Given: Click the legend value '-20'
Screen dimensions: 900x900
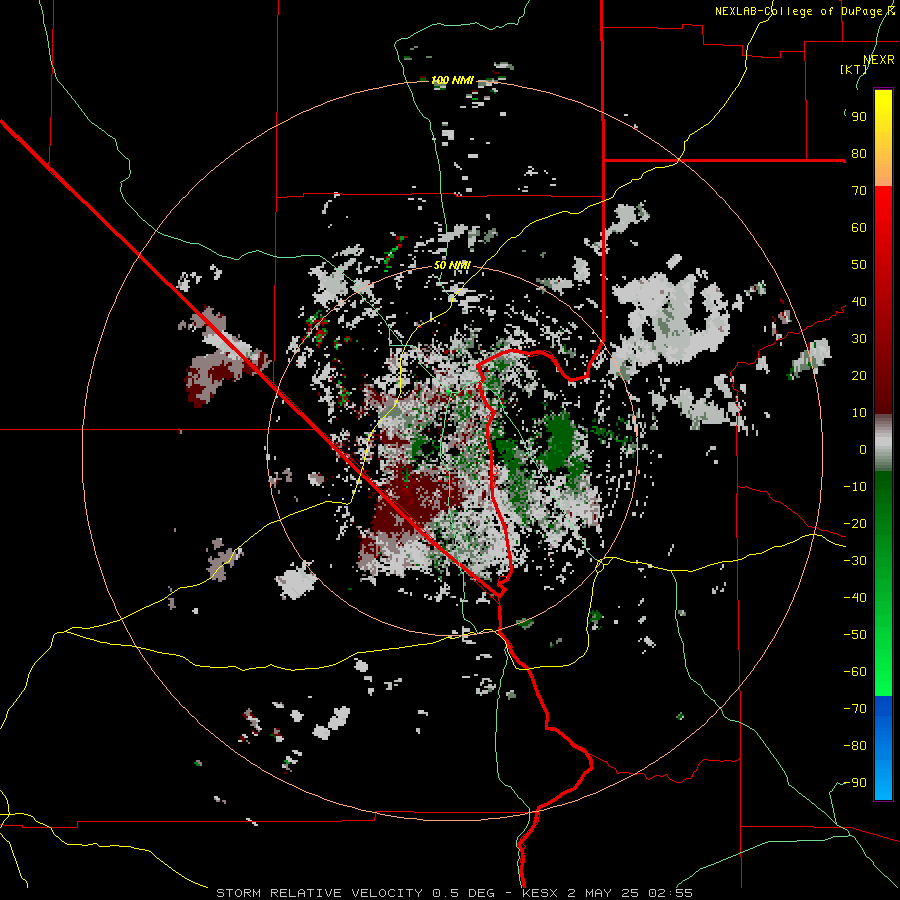Looking at the screenshot, I should [x=855, y=523].
